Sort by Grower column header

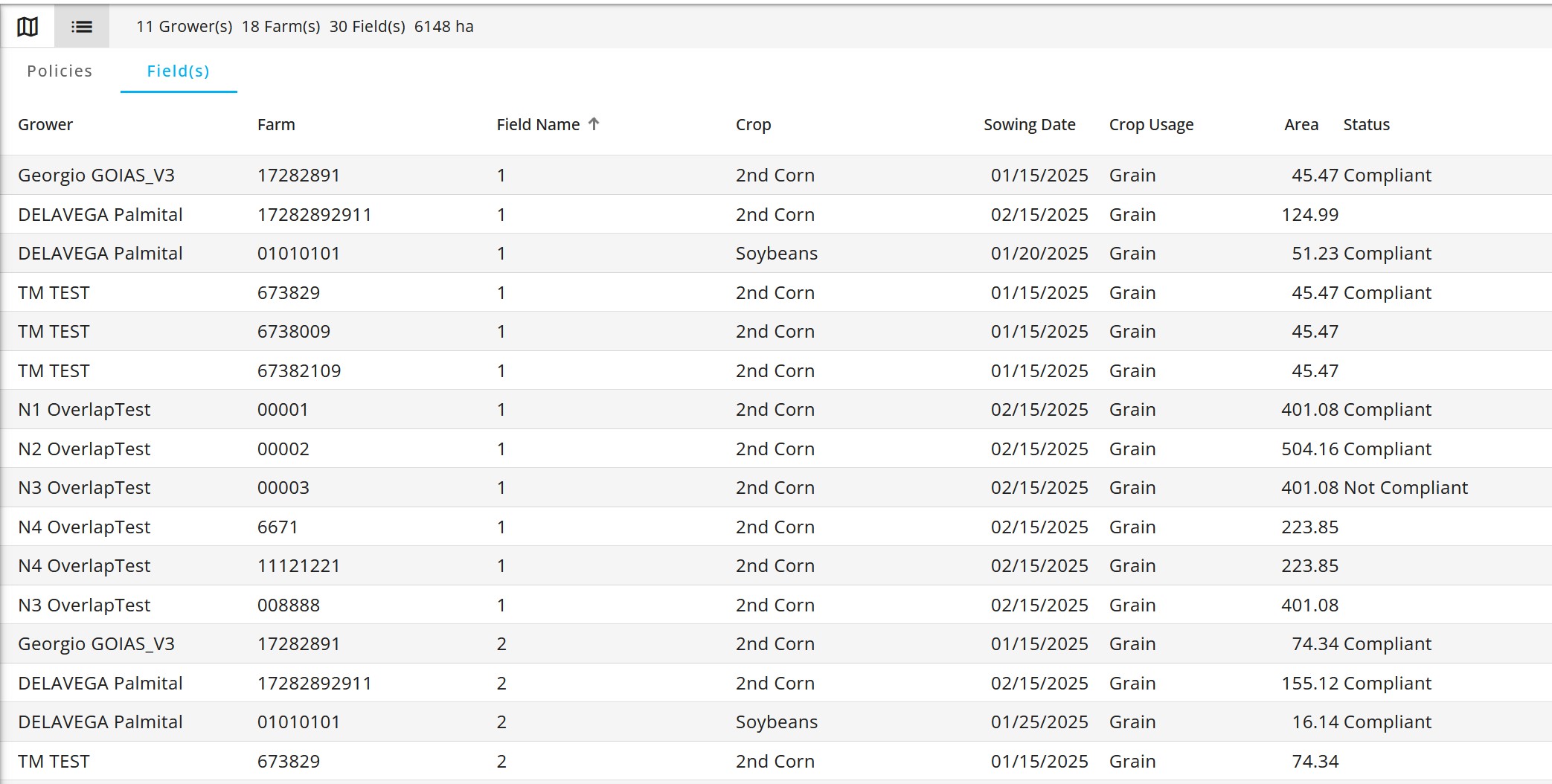[x=45, y=124]
